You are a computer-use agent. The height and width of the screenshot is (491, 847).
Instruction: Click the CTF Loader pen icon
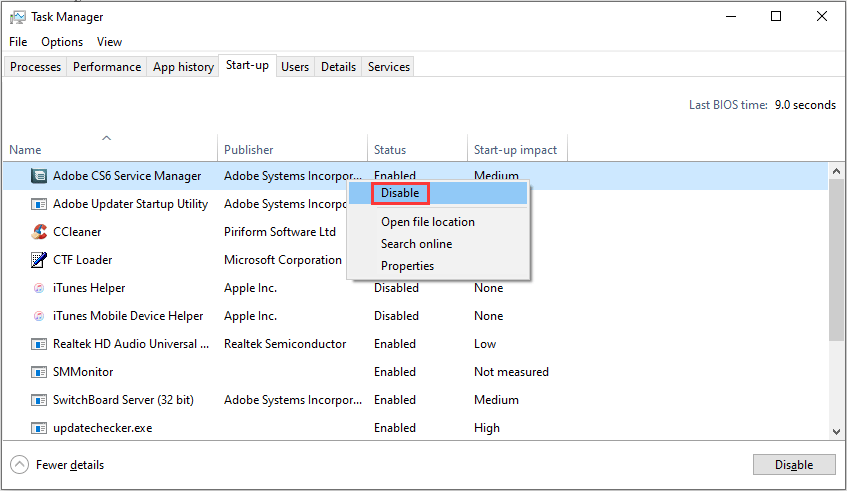39,260
